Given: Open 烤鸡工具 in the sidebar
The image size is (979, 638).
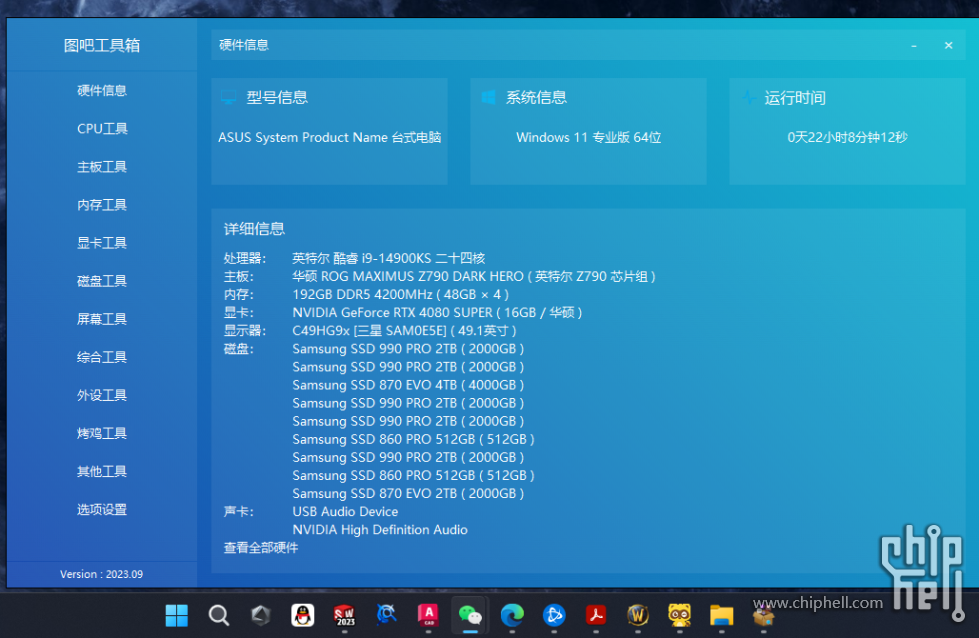Looking at the screenshot, I should (x=102, y=433).
